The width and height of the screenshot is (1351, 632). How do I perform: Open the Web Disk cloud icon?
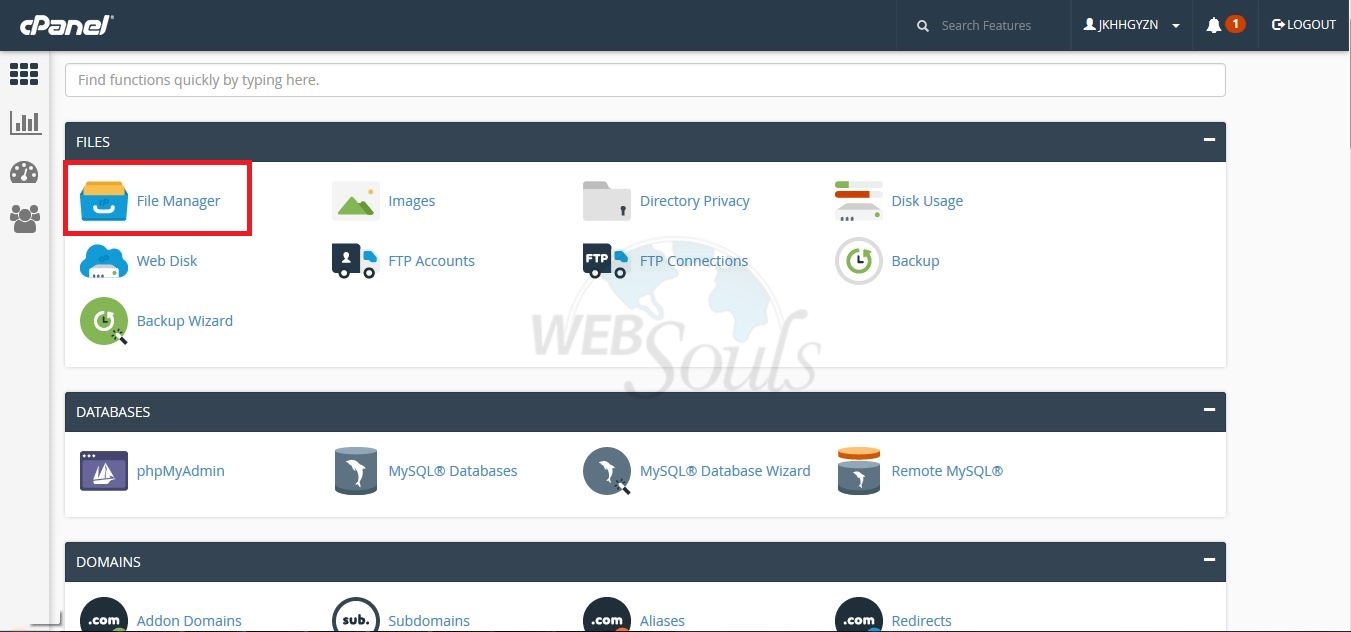[104, 261]
